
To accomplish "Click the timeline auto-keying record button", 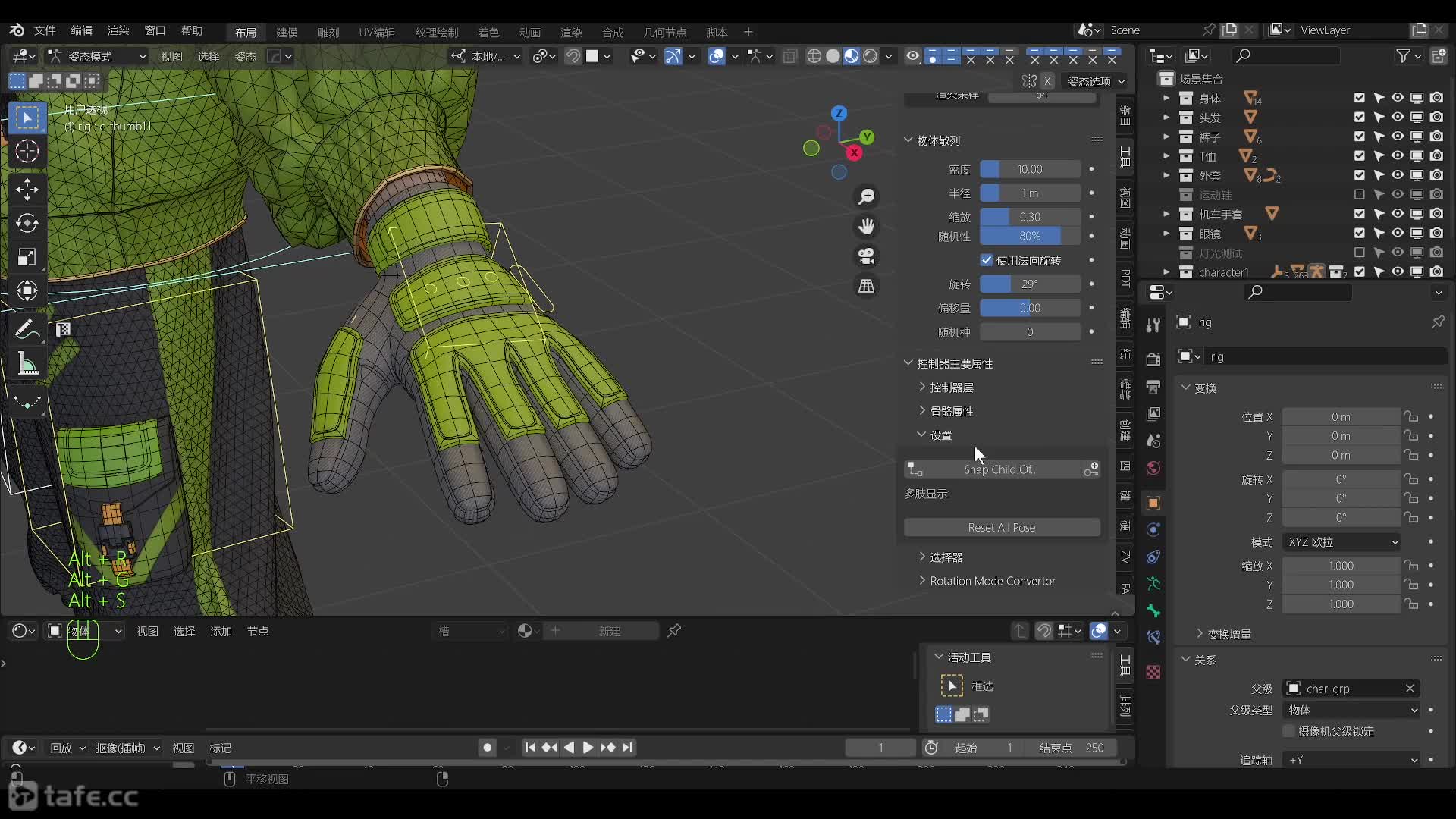I will click(x=488, y=748).
